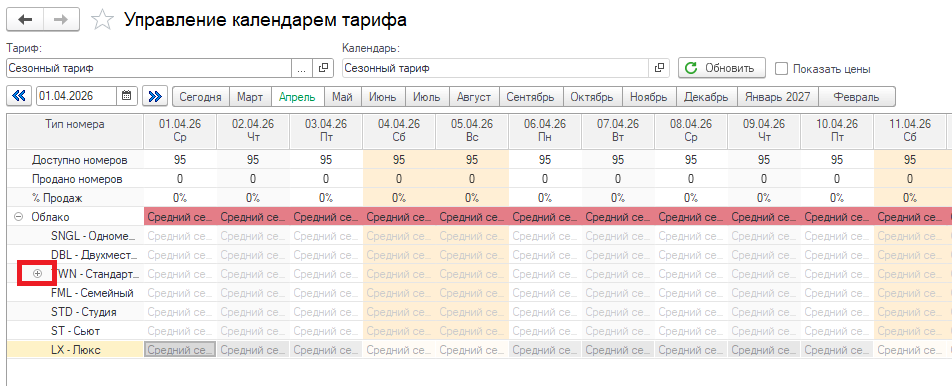Click the Календарь input field
This screenshot has width=952, height=386.
pos(495,69)
